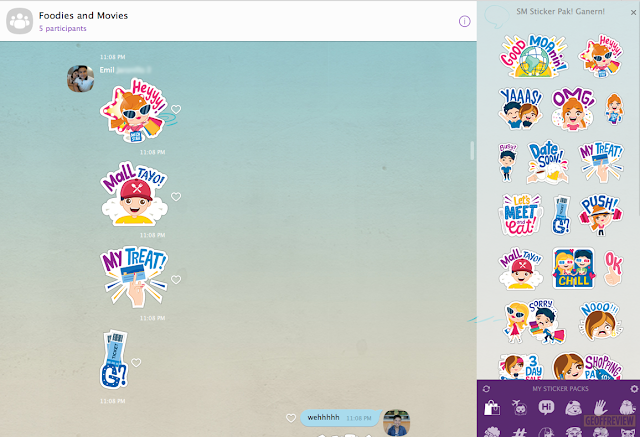Send the Let's Meet and Eat sticker

pos(521,215)
